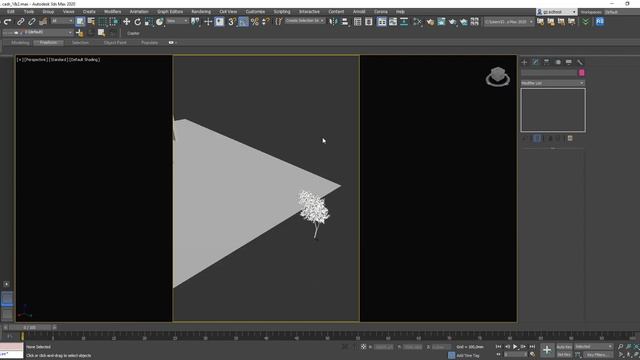
Task: Toggle Keyboard Shortcut Override
Action: pyautogui.click(x=219, y=22)
